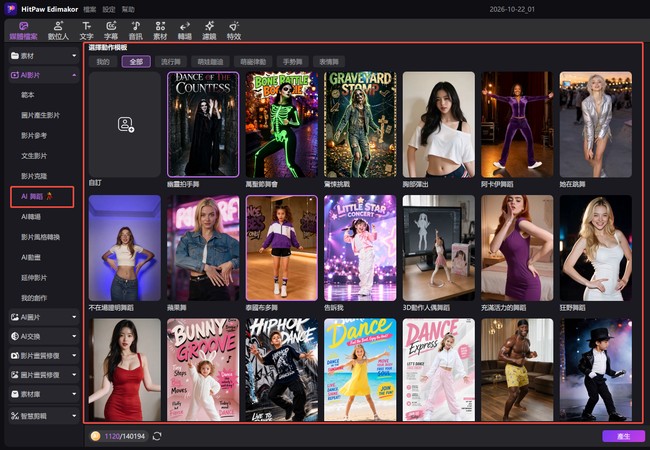The image size is (650, 450).
Task: Choose the Graveyard Stomp template
Action: [x=360, y=124]
